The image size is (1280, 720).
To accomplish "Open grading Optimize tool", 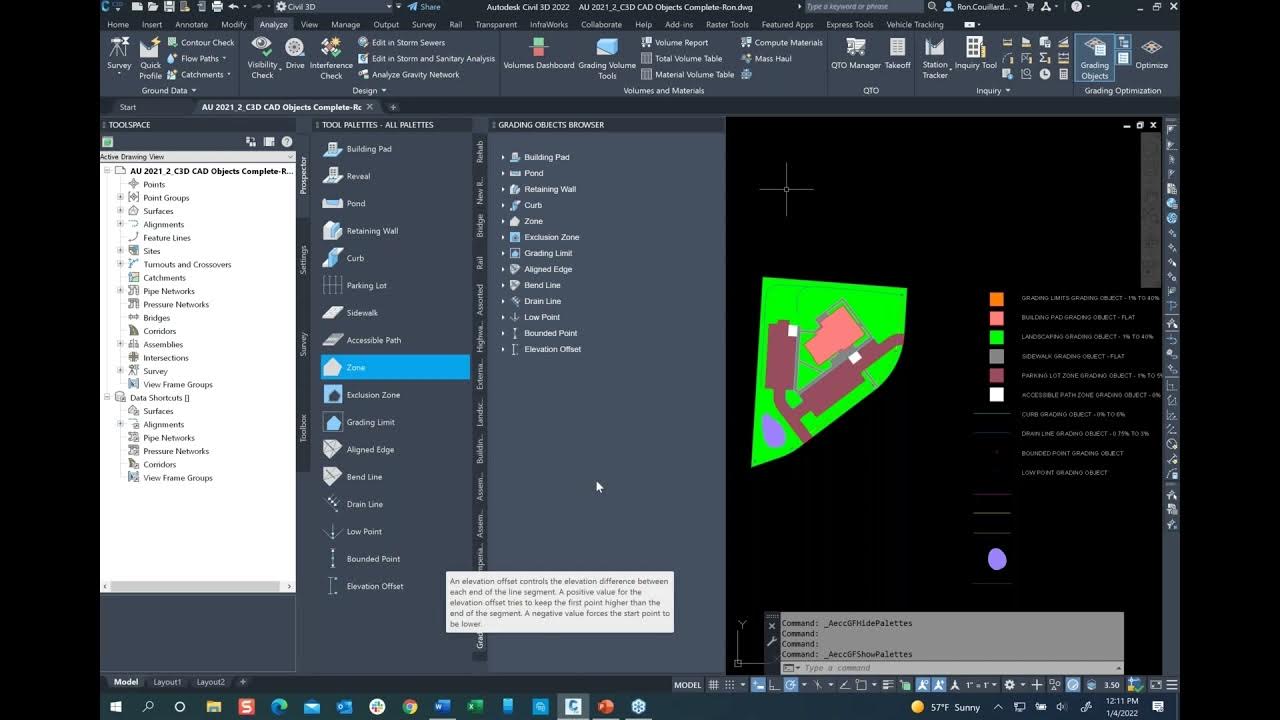I will point(1151,55).
